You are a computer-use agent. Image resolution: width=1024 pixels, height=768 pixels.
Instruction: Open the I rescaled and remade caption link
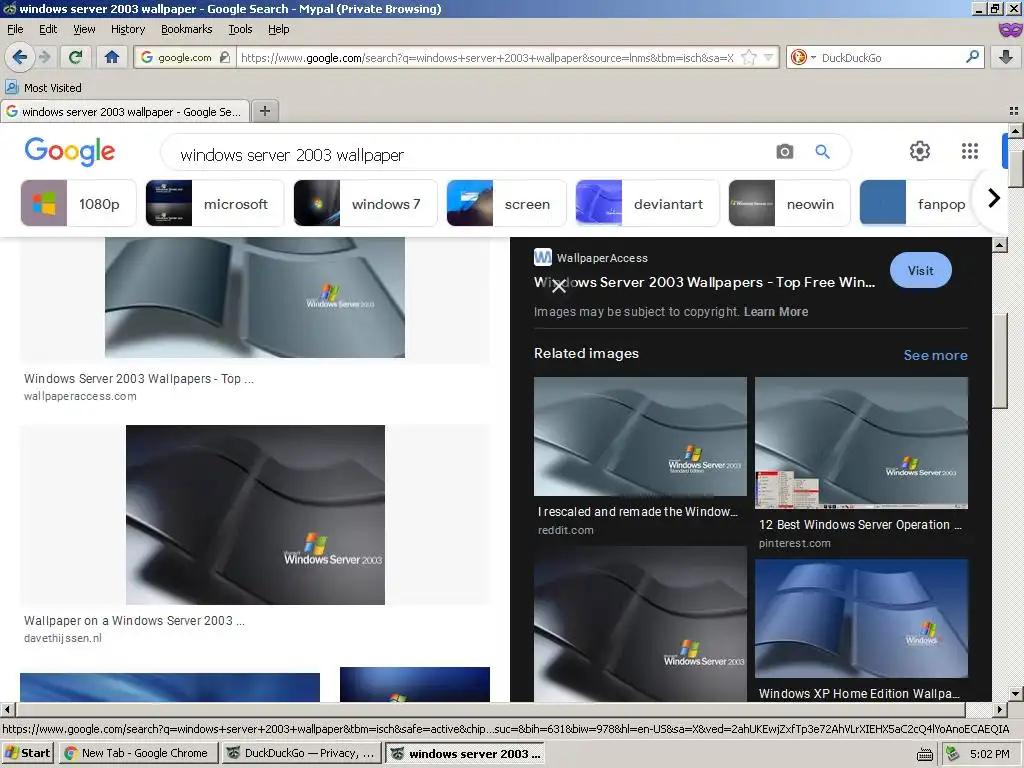[637, 512]
